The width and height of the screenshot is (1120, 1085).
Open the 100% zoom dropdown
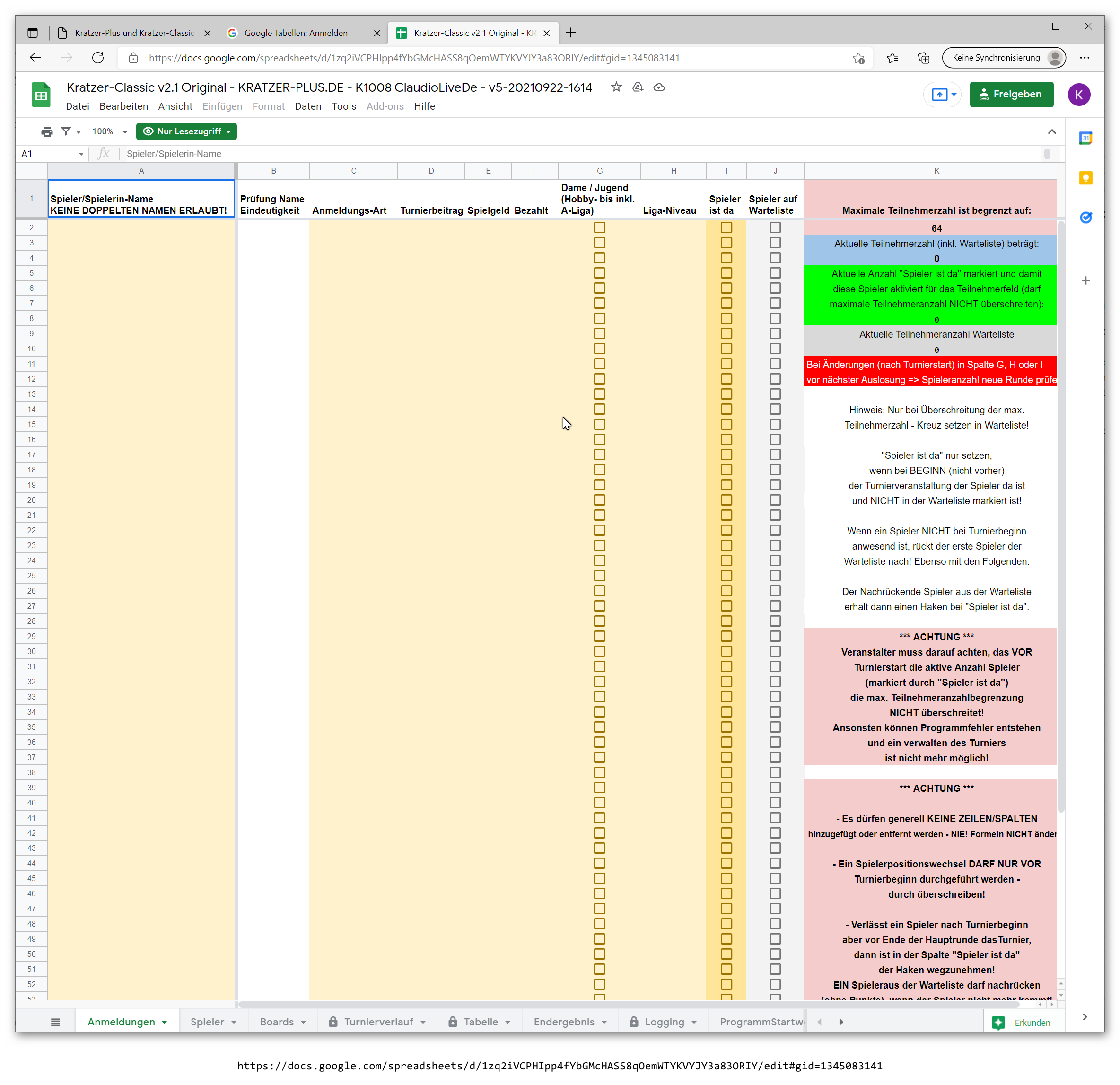click(110, 131)
